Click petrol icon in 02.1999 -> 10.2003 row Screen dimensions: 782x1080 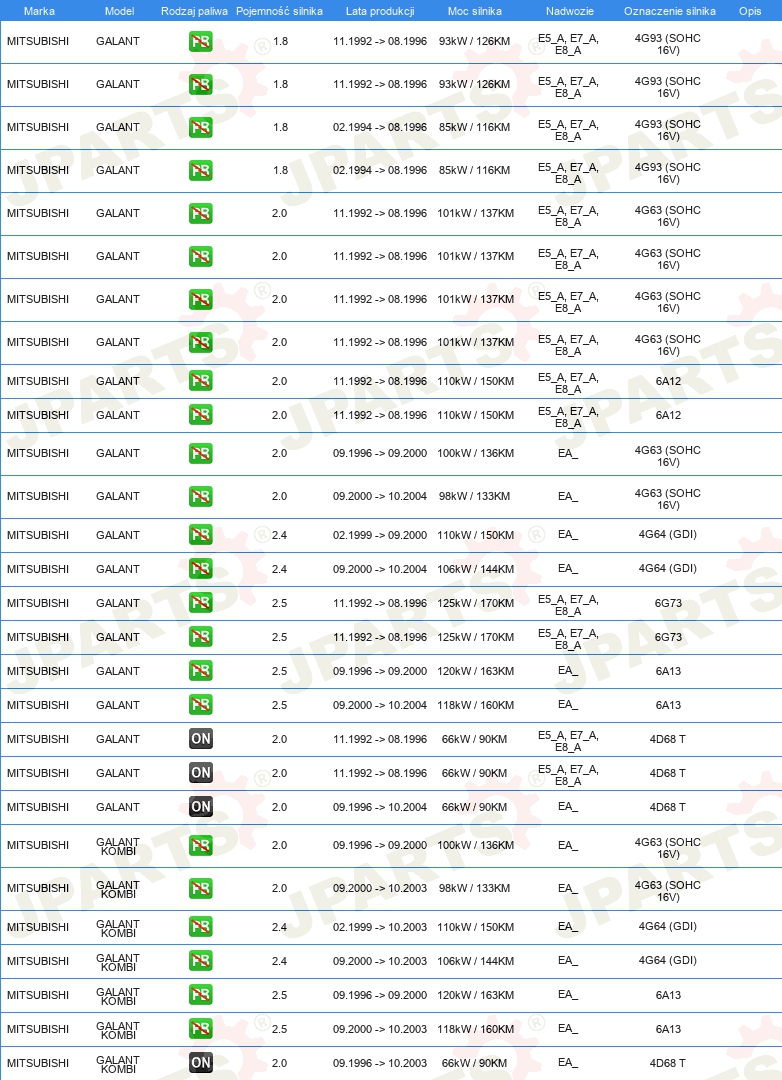tap(200, 926)
